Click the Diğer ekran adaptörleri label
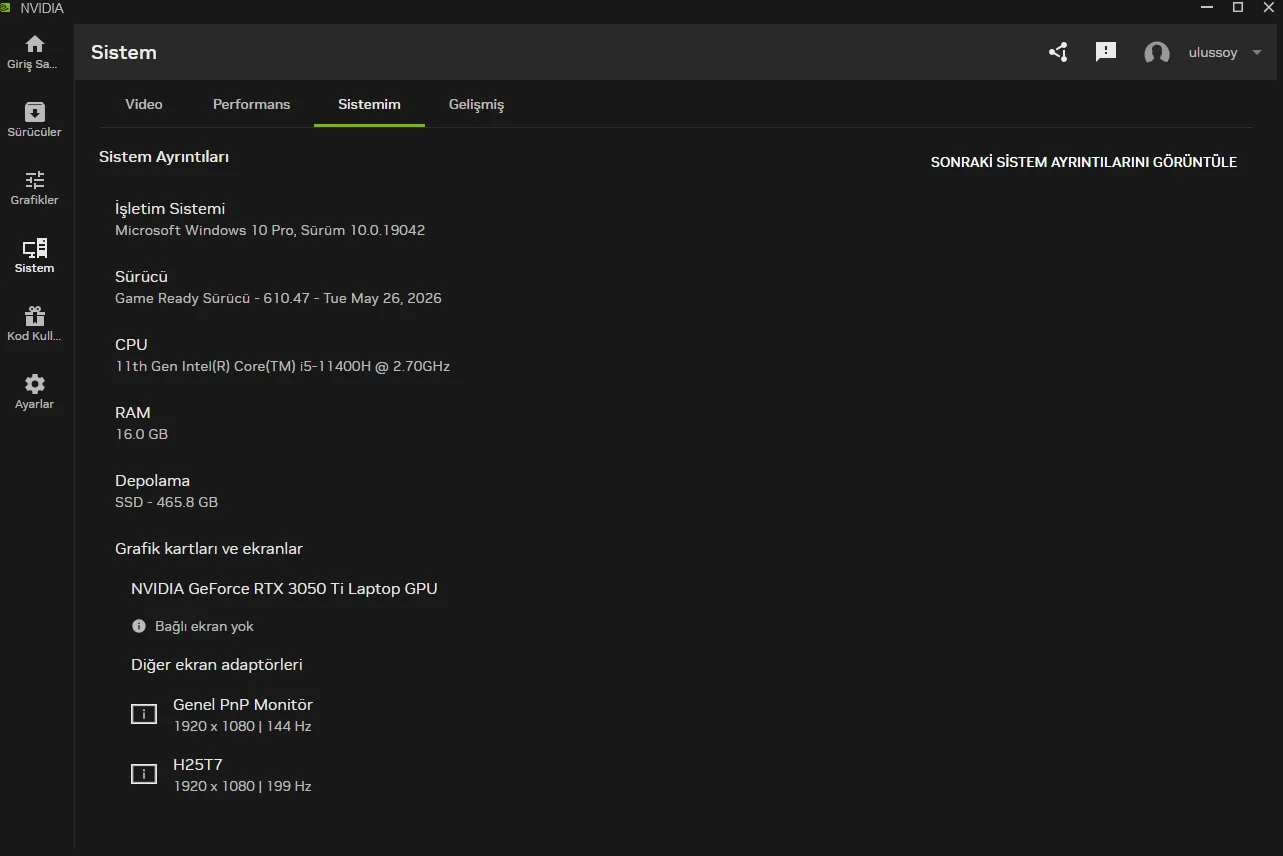Viewport: 1283px width, 856px height. [x=217, y=664]
